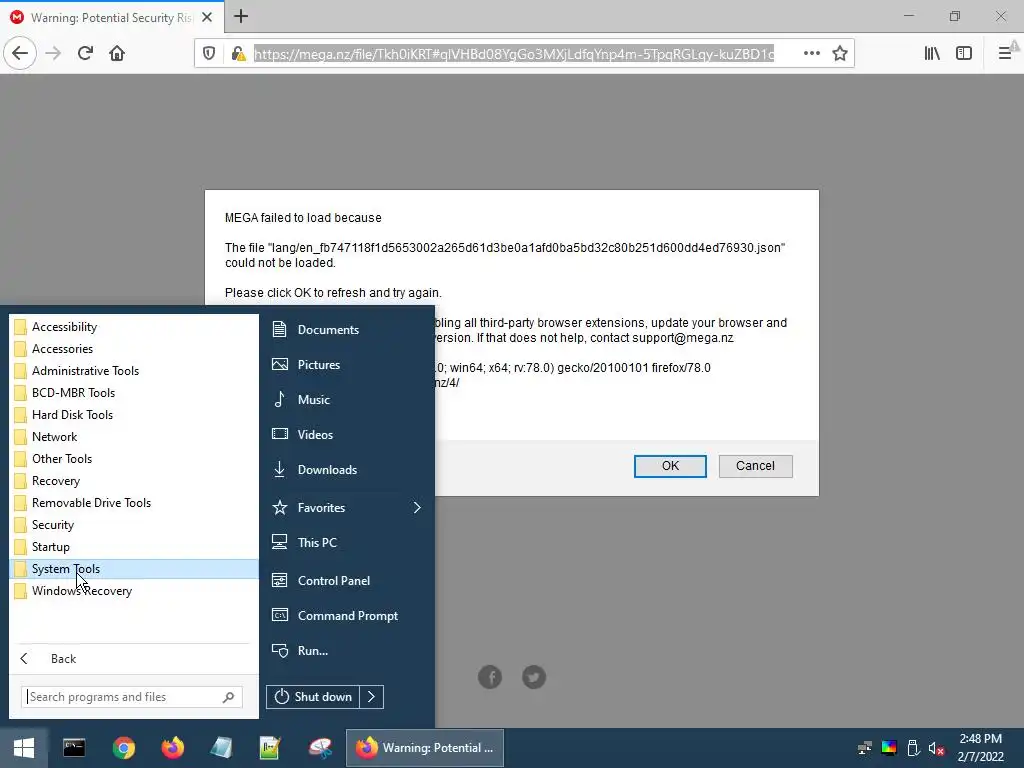1024x768 pixels.
Task: Launch Firefox from taskbar pinned icon
Action: pos(172,748)
